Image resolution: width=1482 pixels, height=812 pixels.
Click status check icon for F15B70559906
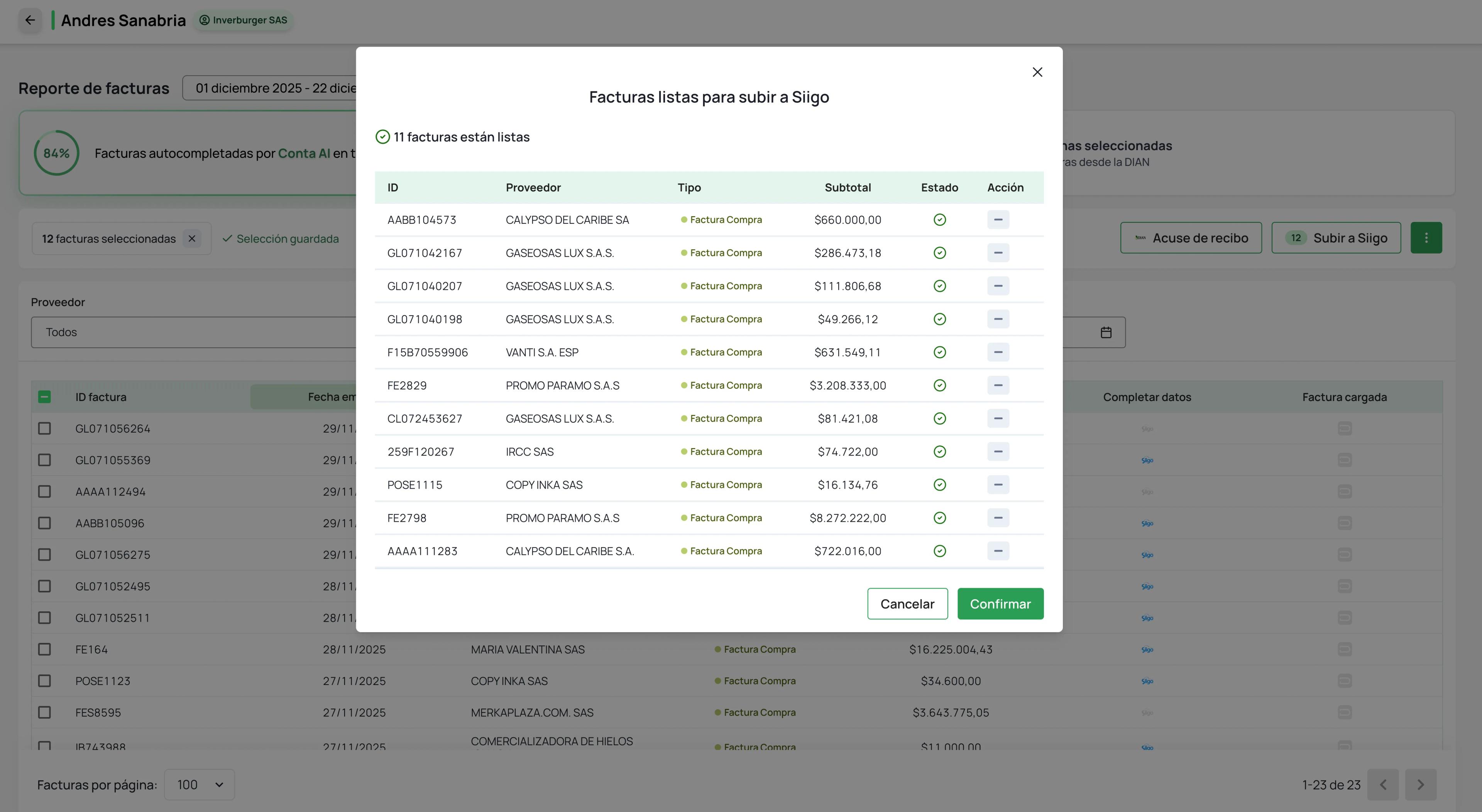[x=939, y=352]
